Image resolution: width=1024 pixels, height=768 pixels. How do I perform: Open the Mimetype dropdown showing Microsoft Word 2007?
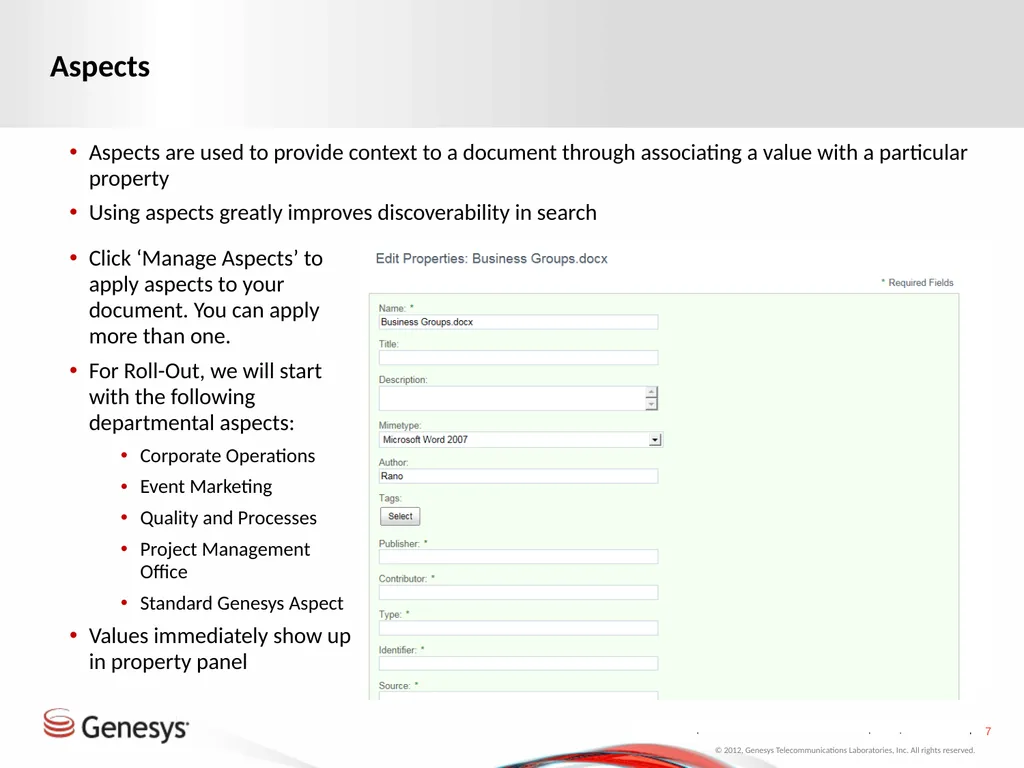[x=520, y=440]
